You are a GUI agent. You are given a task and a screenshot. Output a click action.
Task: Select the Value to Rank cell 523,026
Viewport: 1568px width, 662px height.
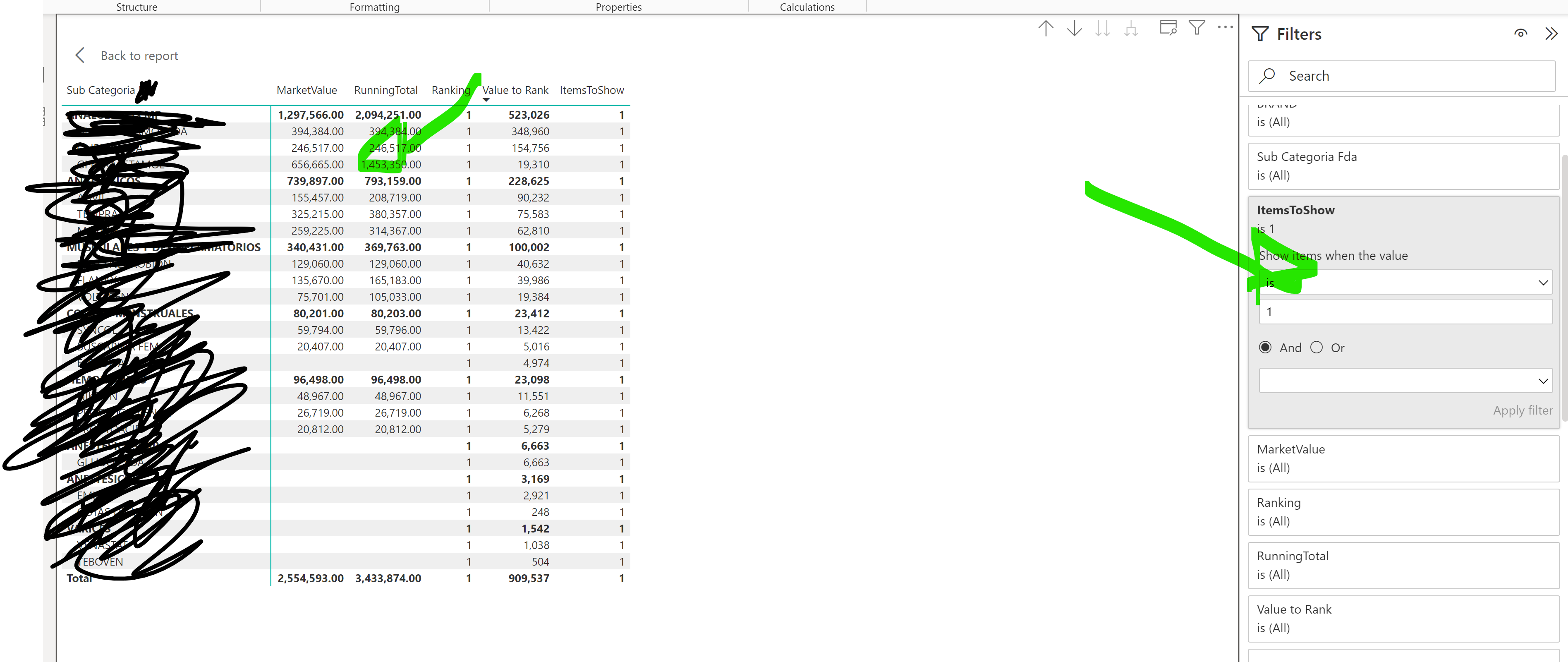[529, 115]
